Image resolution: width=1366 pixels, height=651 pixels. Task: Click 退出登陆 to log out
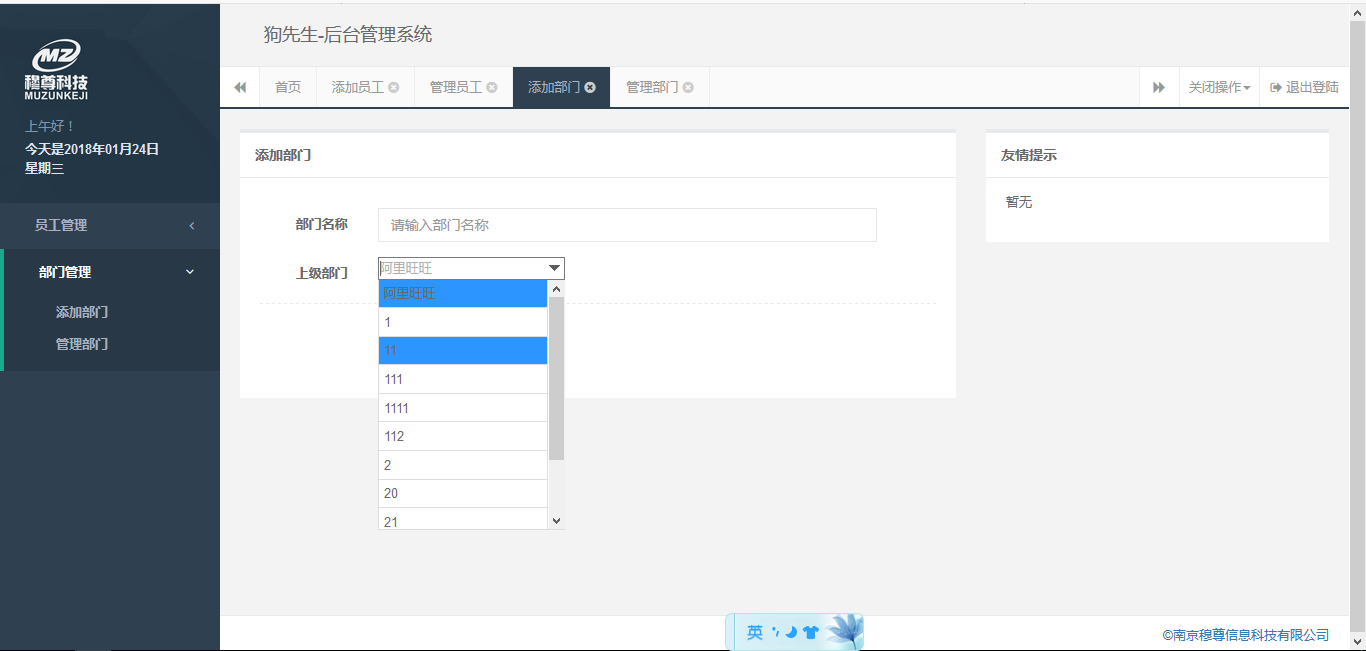(1304, 88)
